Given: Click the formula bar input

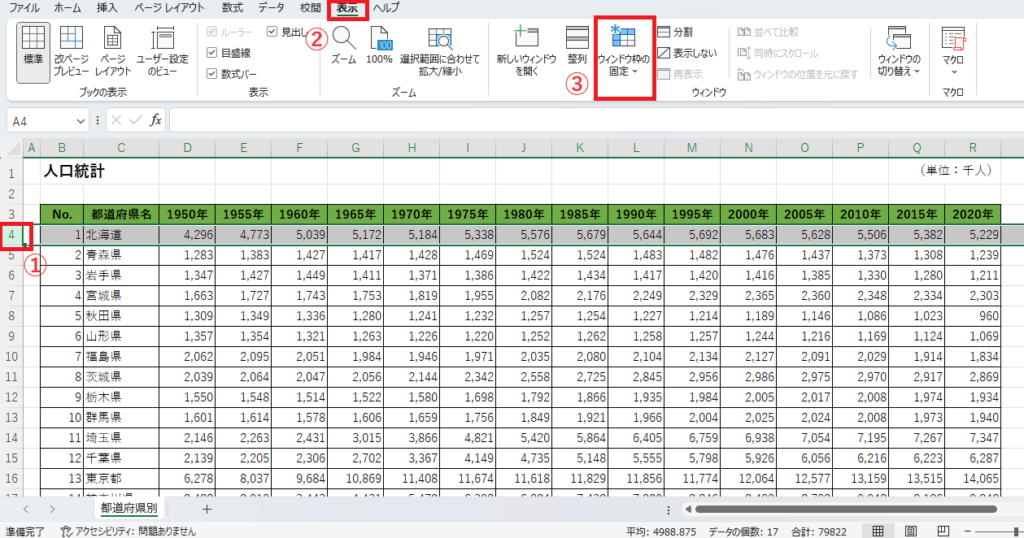Looking at the screenshot, I should (596, 121).
